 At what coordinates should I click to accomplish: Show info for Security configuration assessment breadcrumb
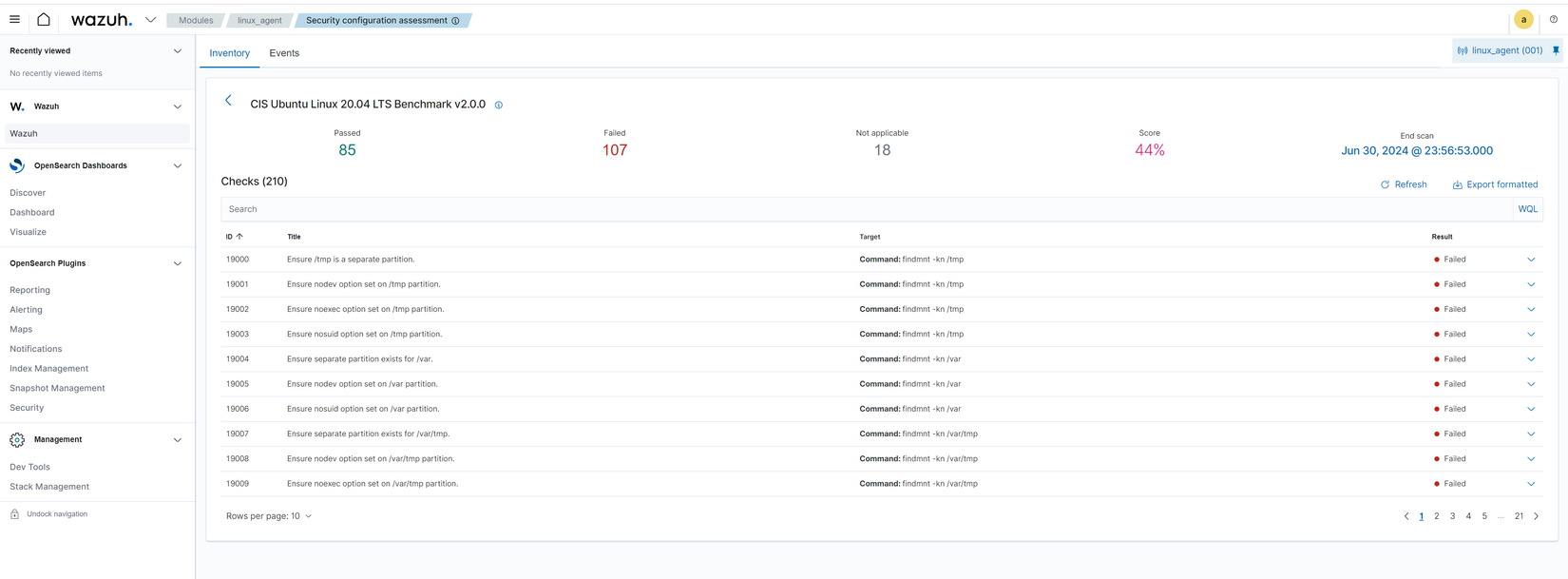point(456,21)
